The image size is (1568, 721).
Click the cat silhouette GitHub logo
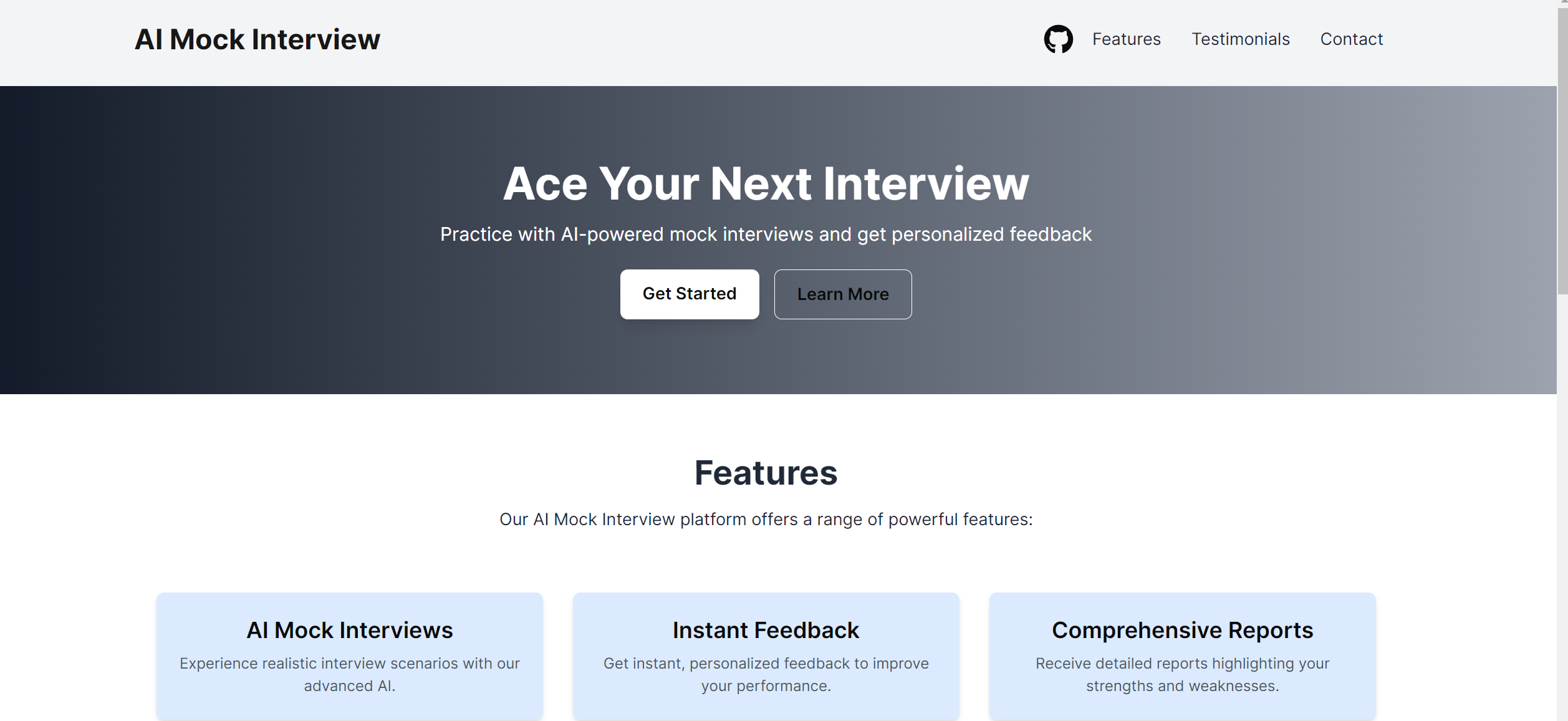(x=1059, y=39)
